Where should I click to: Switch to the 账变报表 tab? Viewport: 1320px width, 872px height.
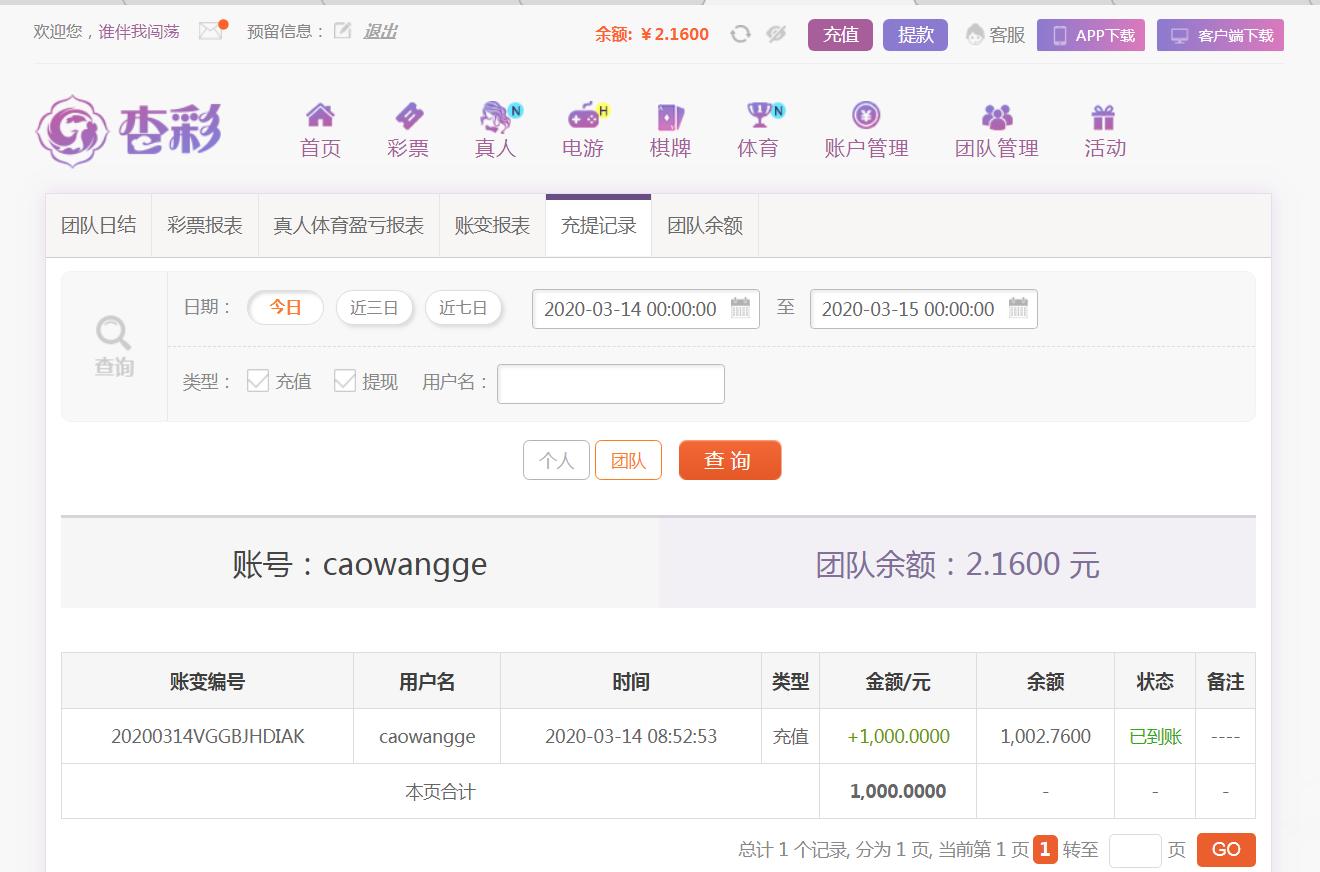tap(492, 226)
